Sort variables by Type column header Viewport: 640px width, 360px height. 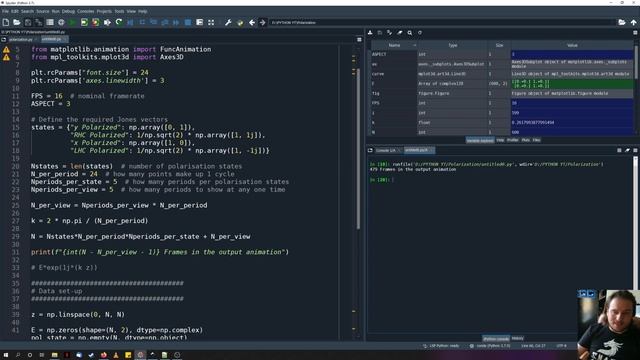[453, 45]
